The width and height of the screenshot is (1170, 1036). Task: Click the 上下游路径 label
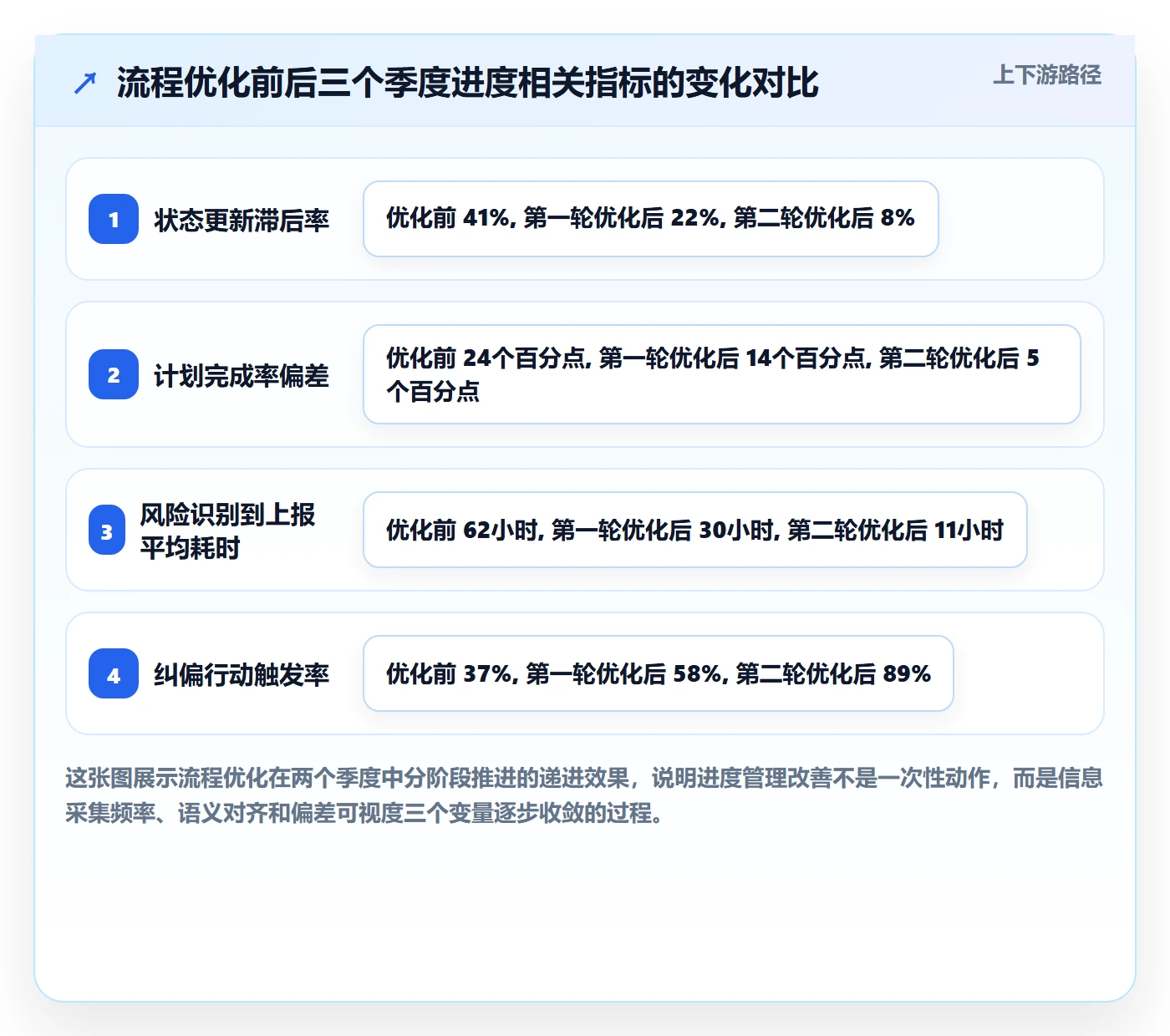(x=1047, y=75)
